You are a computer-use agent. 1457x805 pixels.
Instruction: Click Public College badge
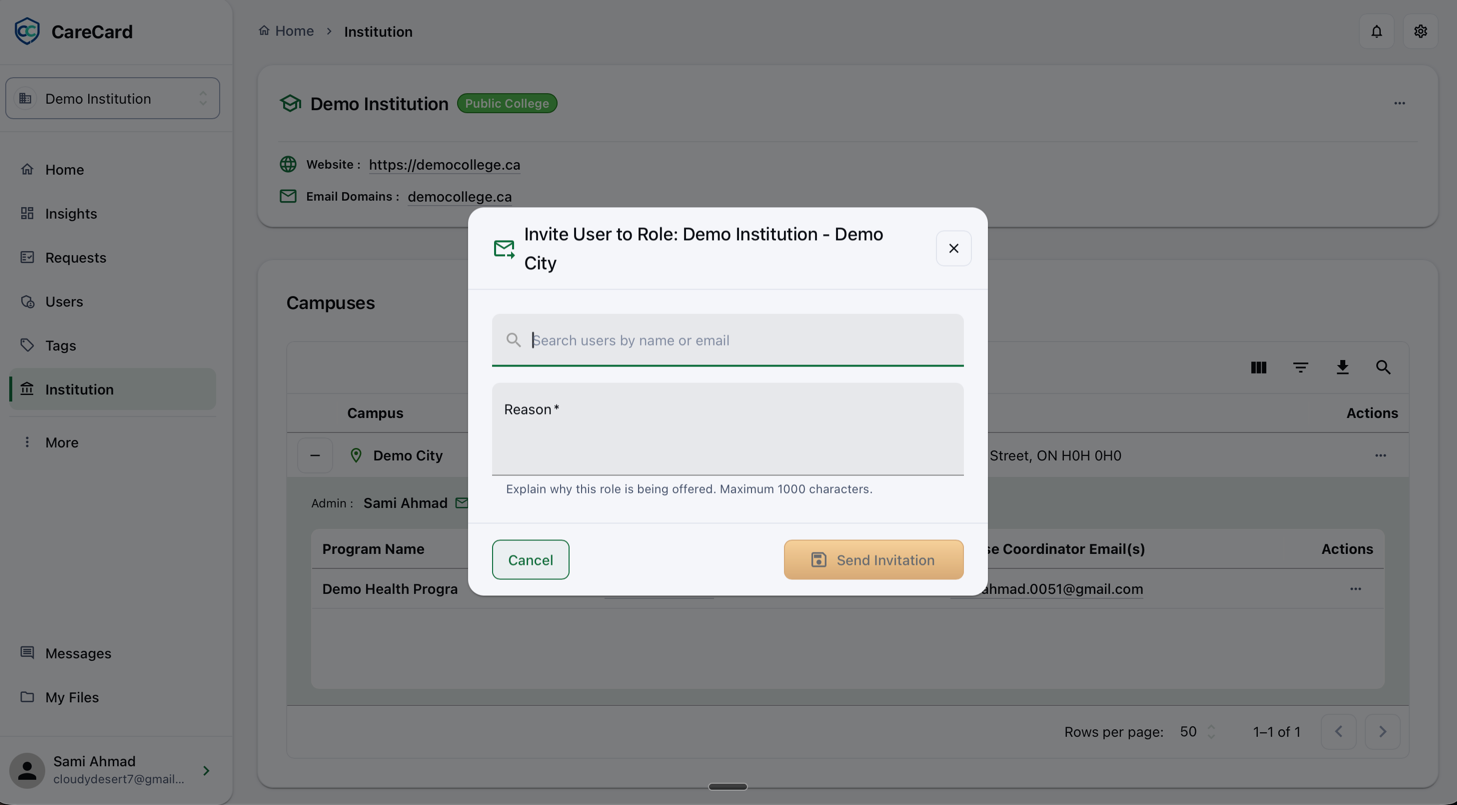(507, 103)
